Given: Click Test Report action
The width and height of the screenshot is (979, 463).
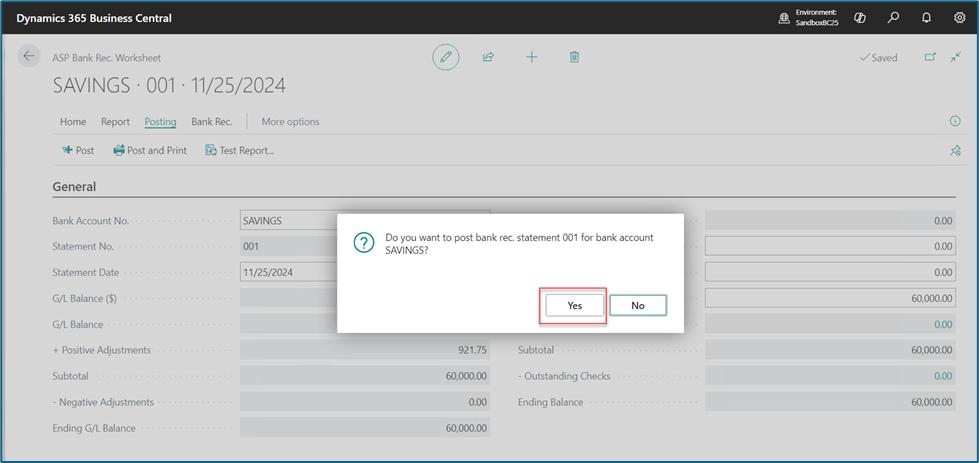Looking at the screenshot, I should [240, 150].
